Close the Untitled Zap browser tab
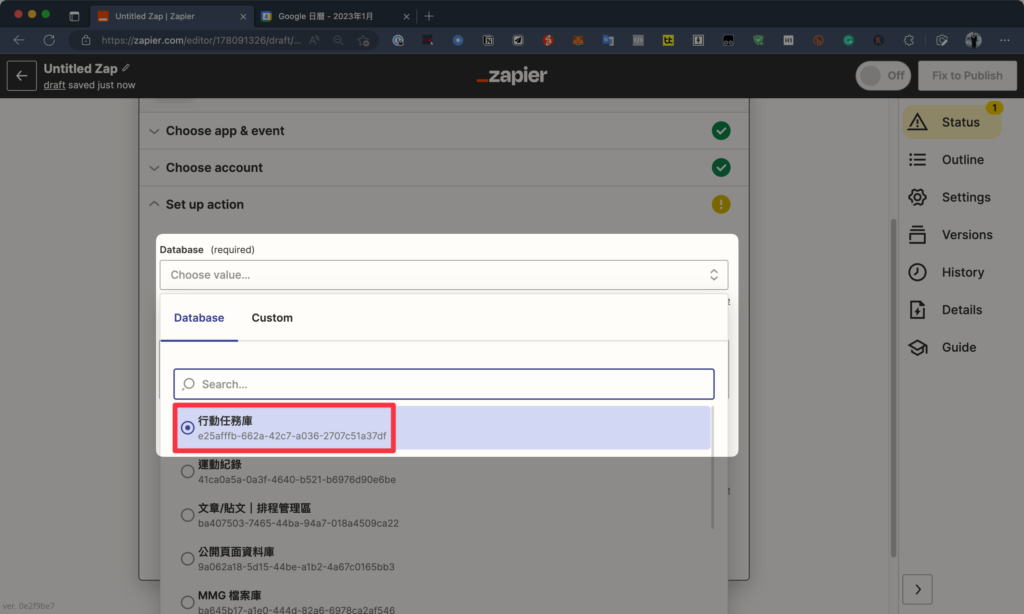The image size is (1024, 614). 243,16
